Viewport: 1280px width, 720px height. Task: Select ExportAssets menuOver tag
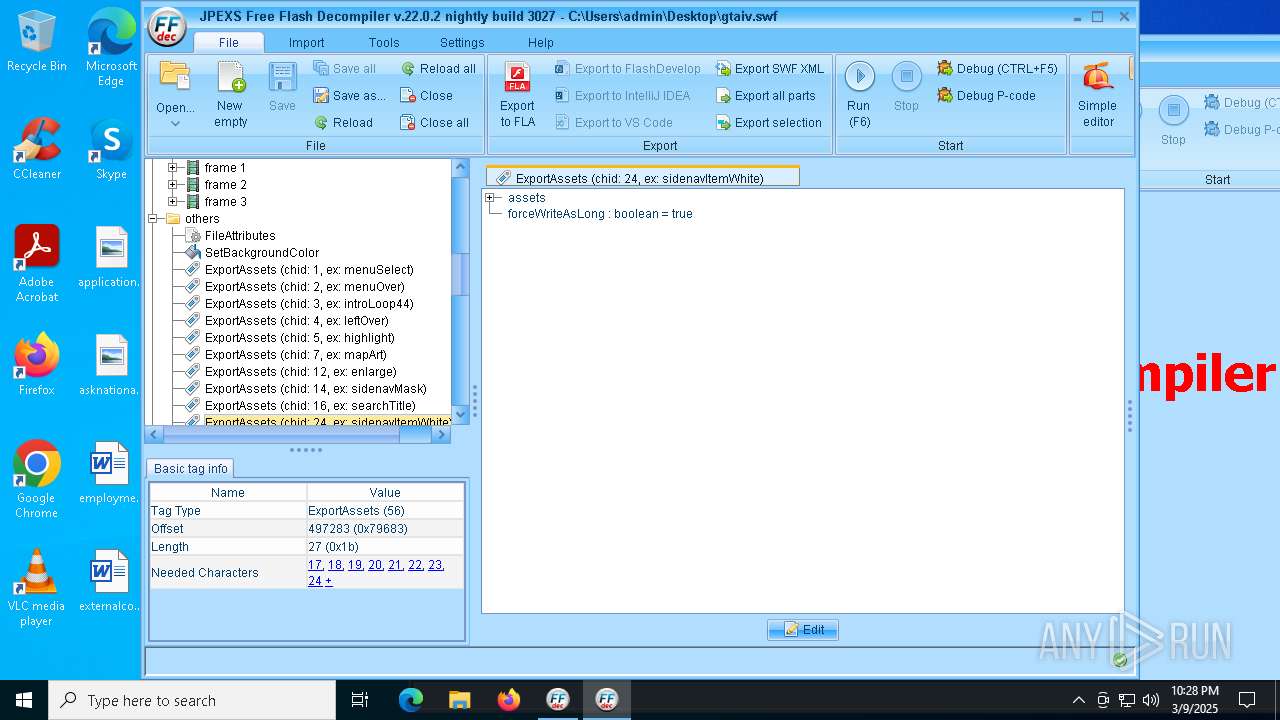coord(305,287)
